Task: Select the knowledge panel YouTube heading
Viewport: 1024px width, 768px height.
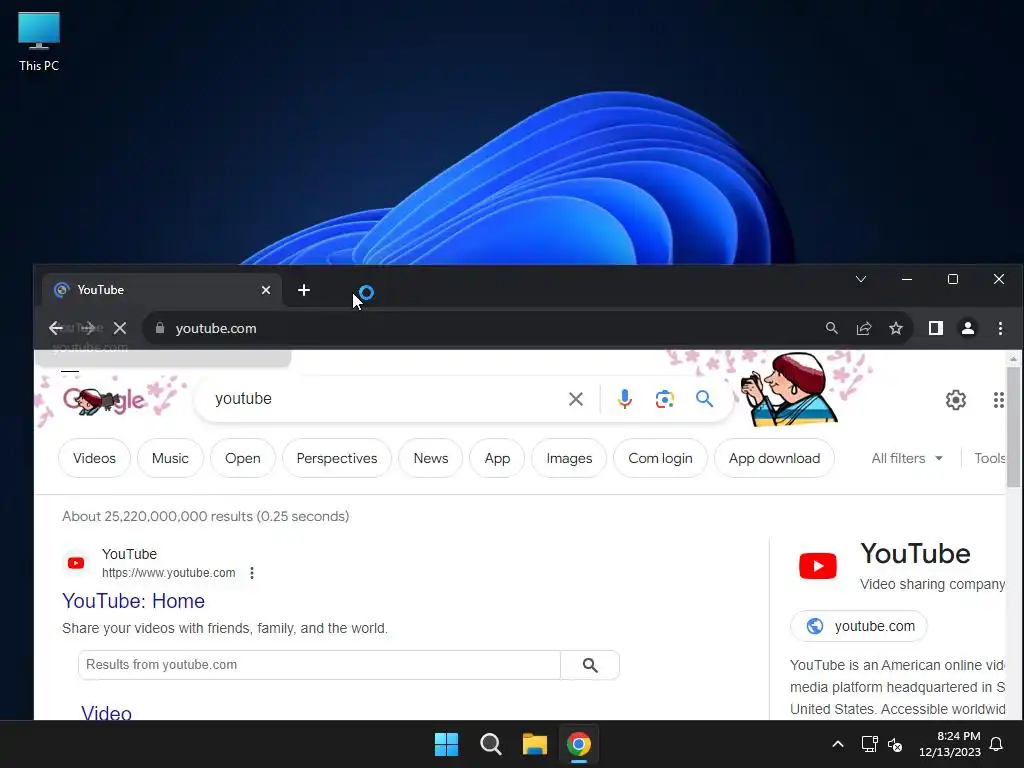Action: point(915,554)
